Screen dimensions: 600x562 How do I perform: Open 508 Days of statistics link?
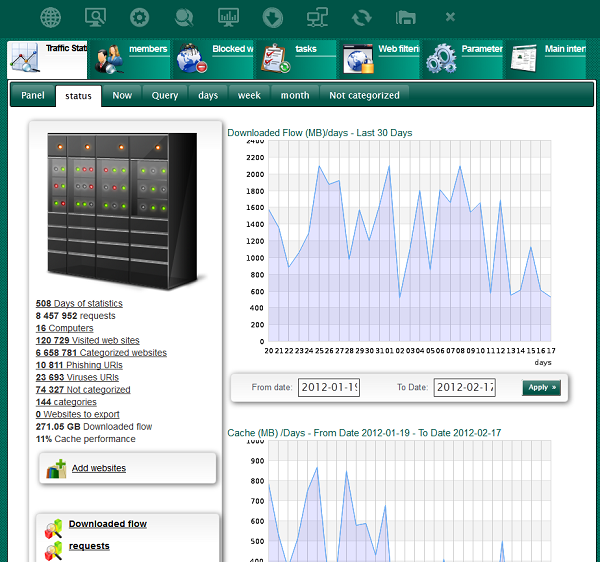[x=79, y=303]
